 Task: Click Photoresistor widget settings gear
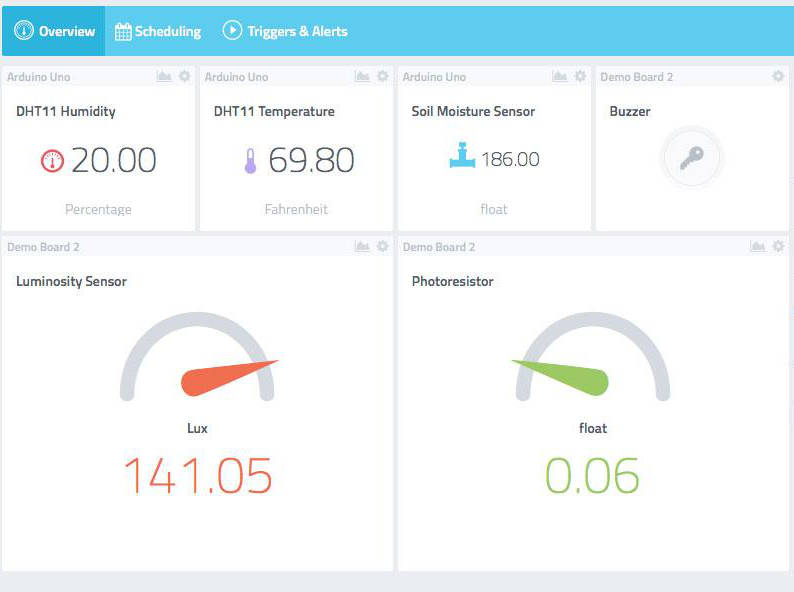(778, 247)
